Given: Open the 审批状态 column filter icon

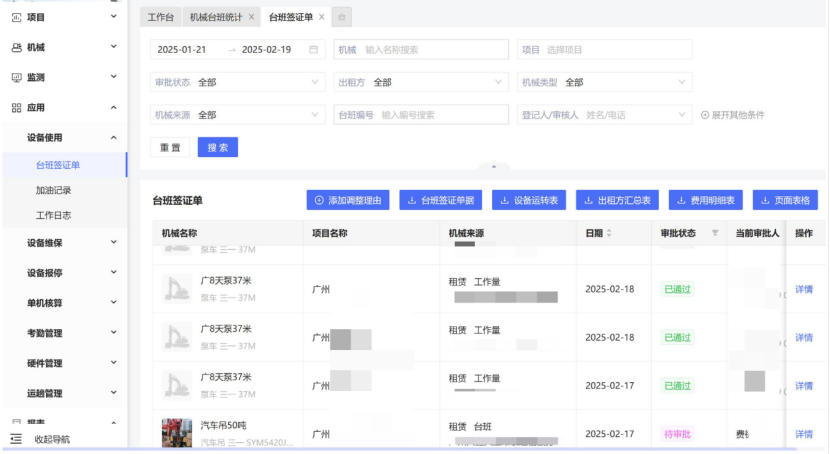Looking at the screenshot, I should (x=715, y=233).
